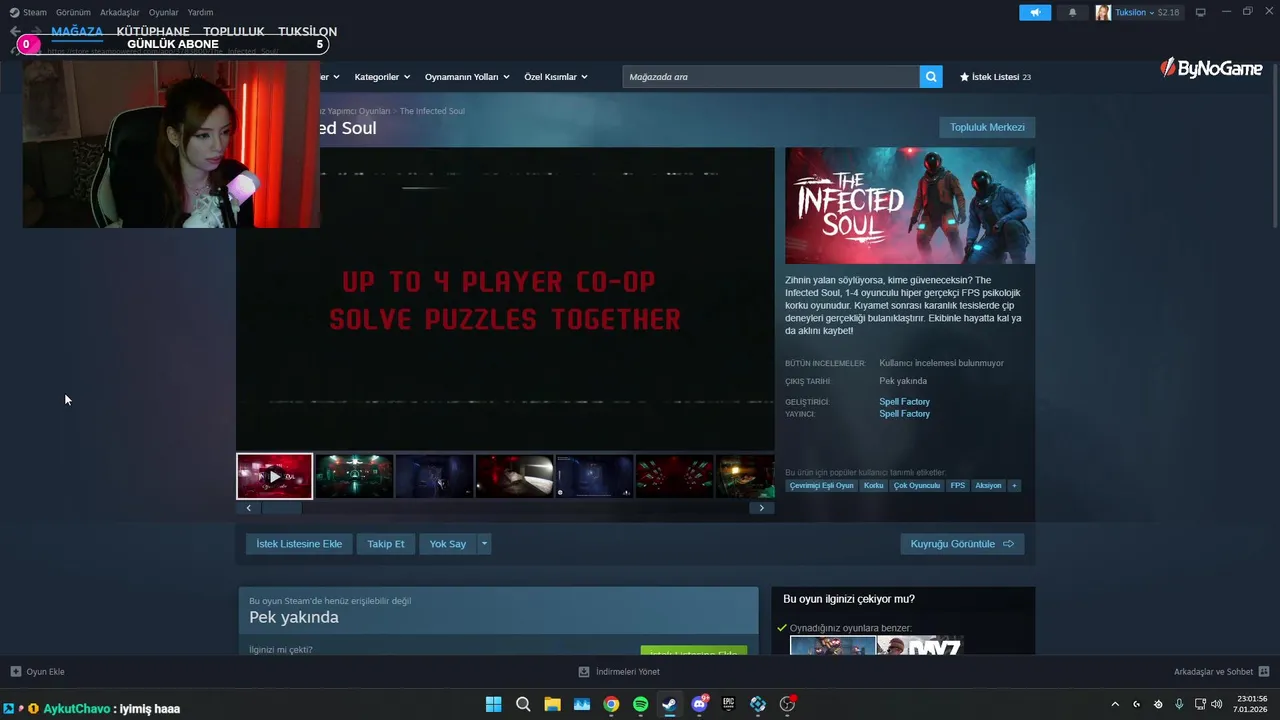1280x720 pixels.
Task: Click the thumbnail strip scrollbar handle
Action: tap(281, 508)
